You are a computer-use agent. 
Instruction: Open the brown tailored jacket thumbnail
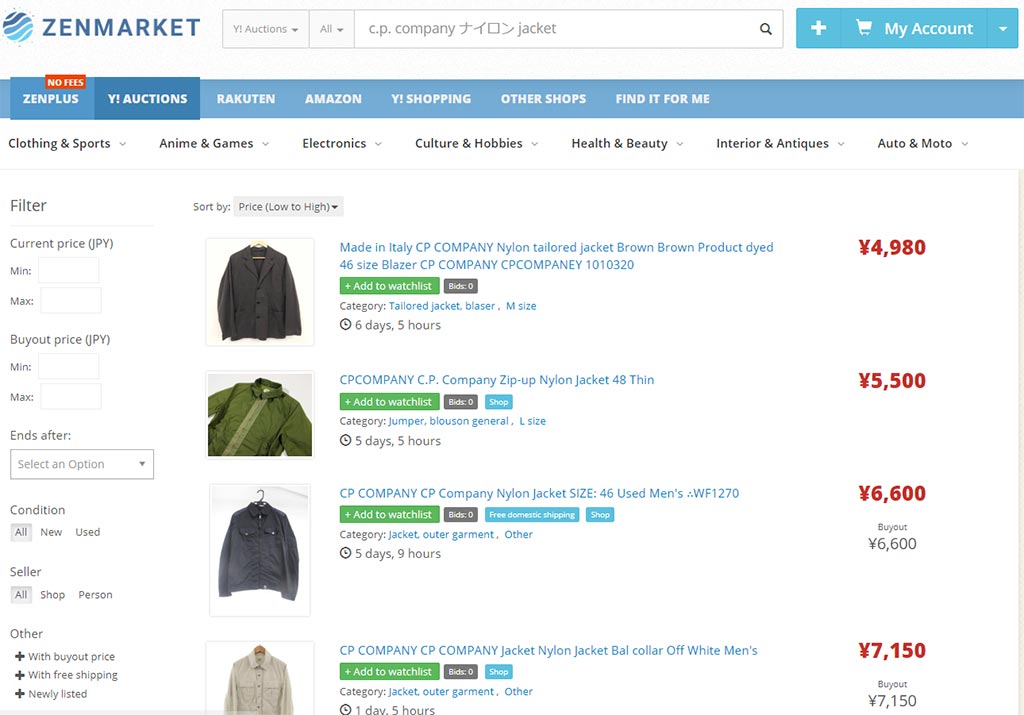coord(260,292)
